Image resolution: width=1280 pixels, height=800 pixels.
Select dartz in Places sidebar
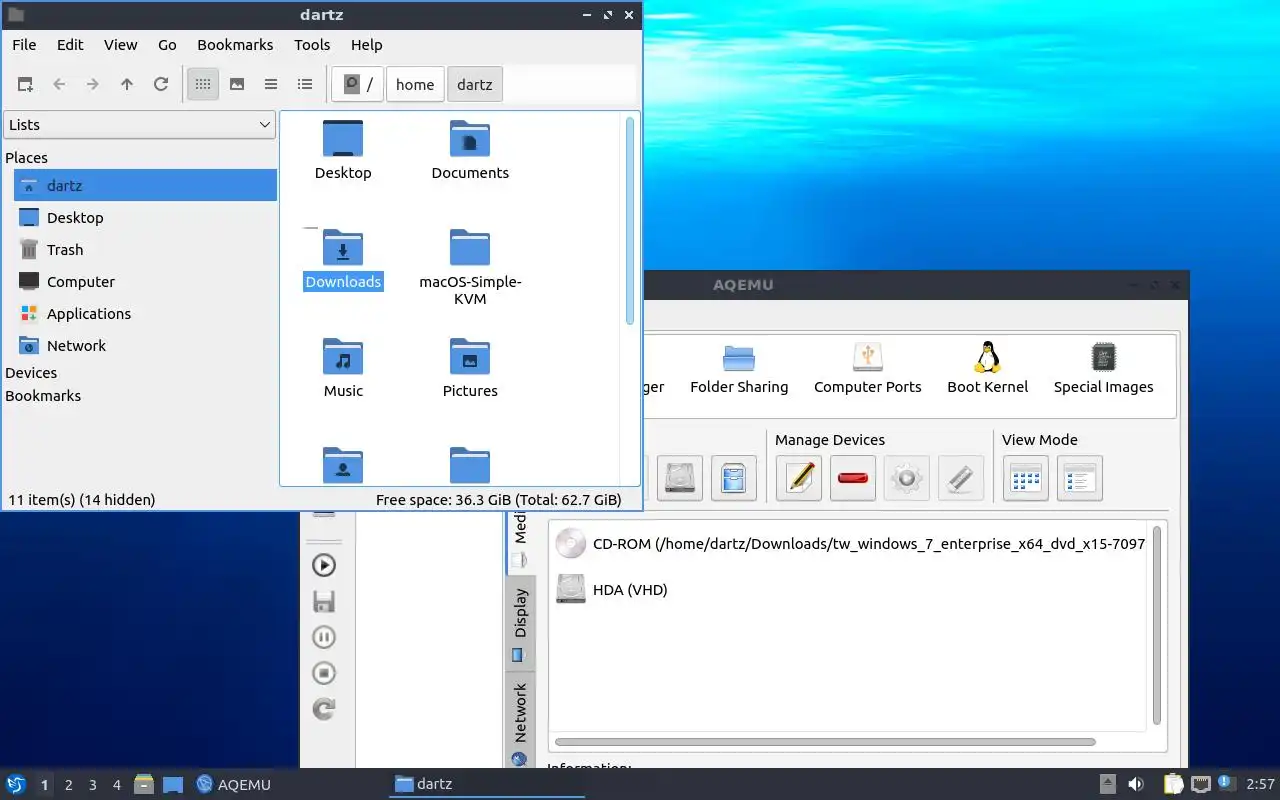point(145,185)
